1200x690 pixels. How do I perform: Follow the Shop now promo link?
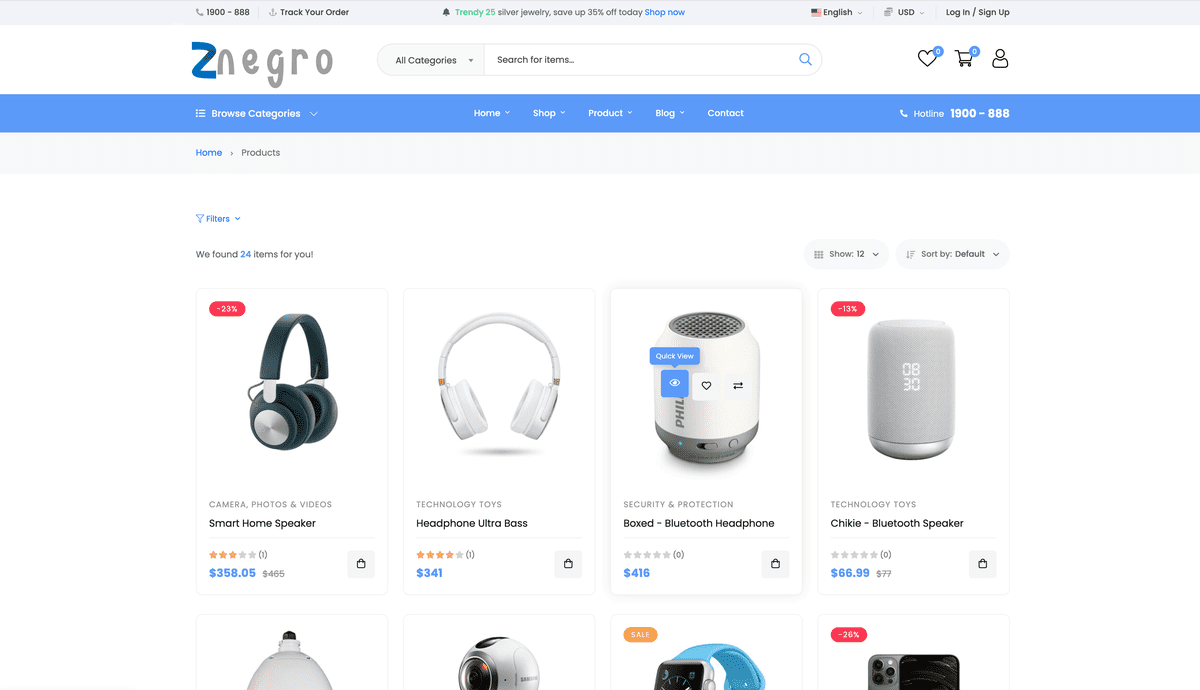pos(665,12)
